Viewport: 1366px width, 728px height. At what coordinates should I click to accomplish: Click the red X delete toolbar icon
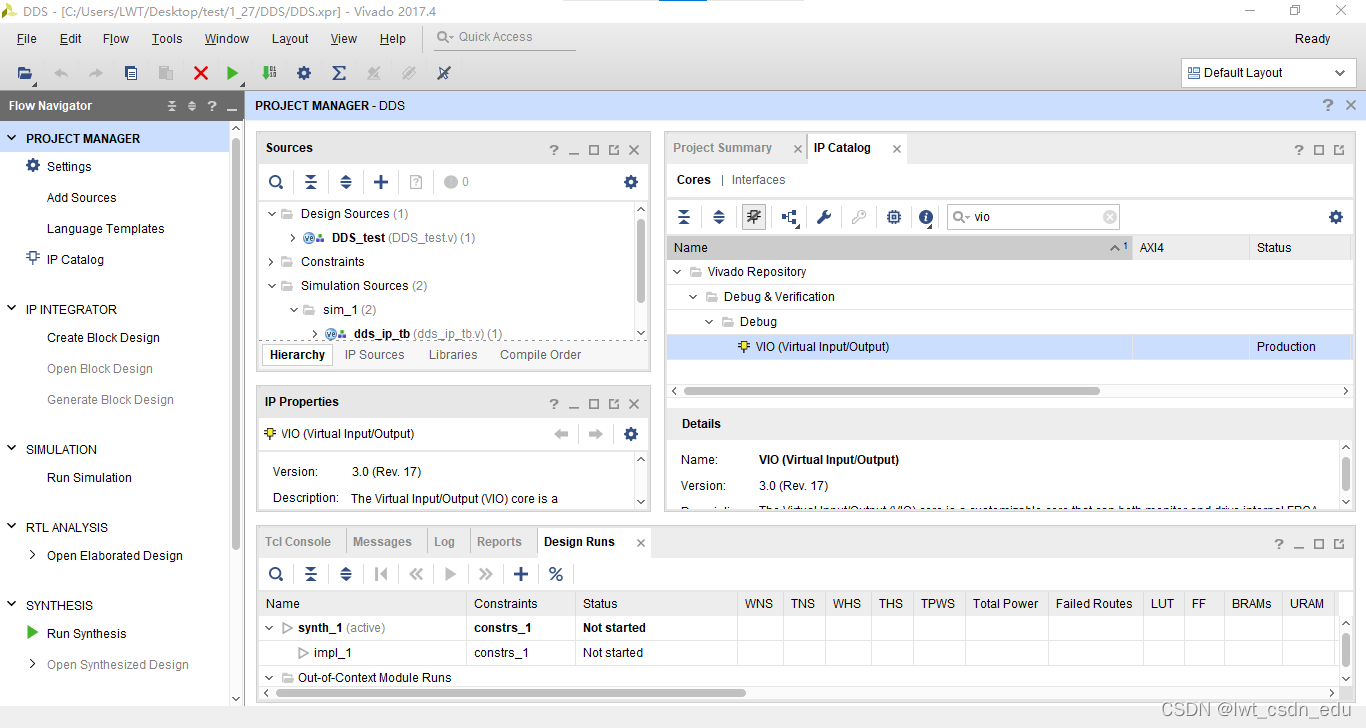pyautogui.click(x=201, y=73)
